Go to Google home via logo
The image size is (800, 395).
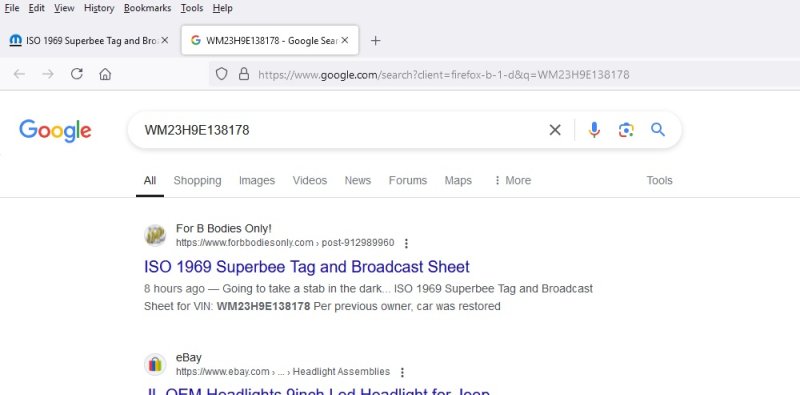pos(55,131)
